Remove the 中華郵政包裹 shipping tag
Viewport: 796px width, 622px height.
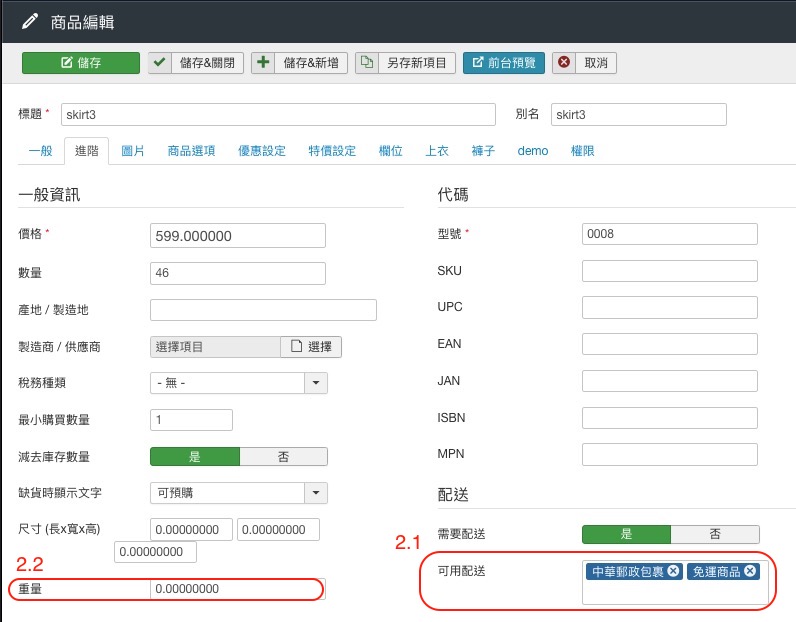pos(673,571)
